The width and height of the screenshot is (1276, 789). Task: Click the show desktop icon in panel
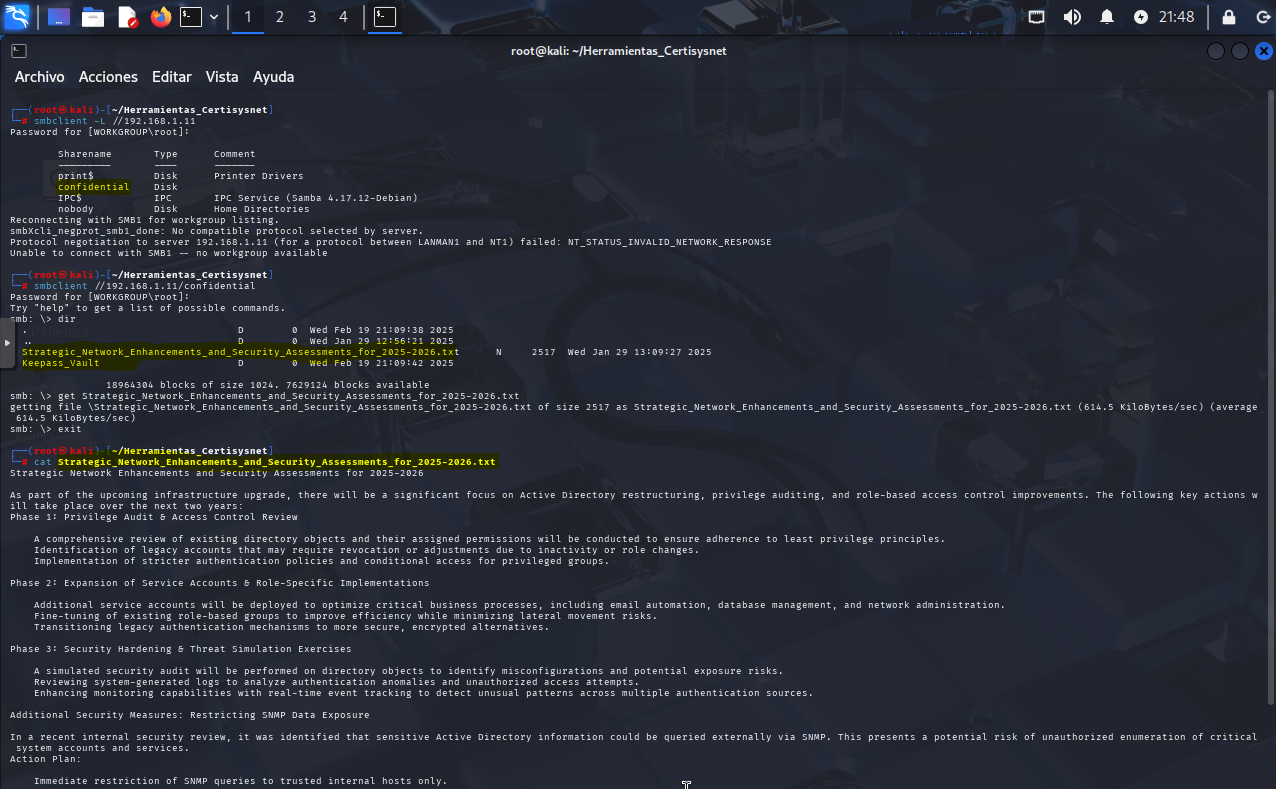pyautogui.click(x=59, y=17)
